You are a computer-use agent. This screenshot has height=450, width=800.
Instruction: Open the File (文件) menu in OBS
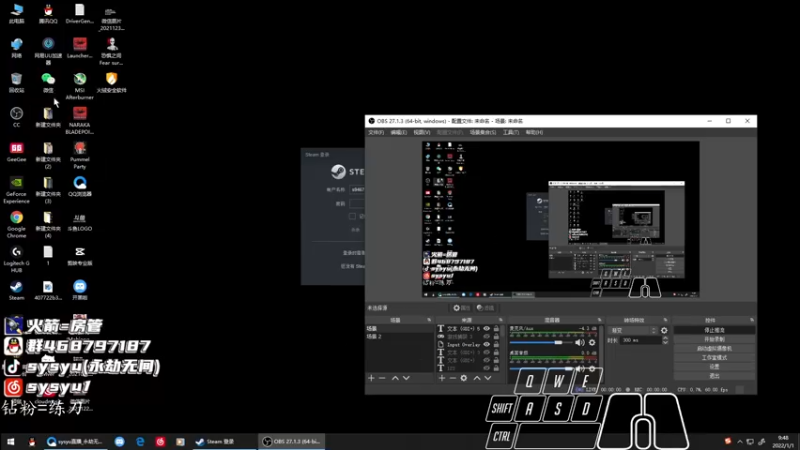376,133
